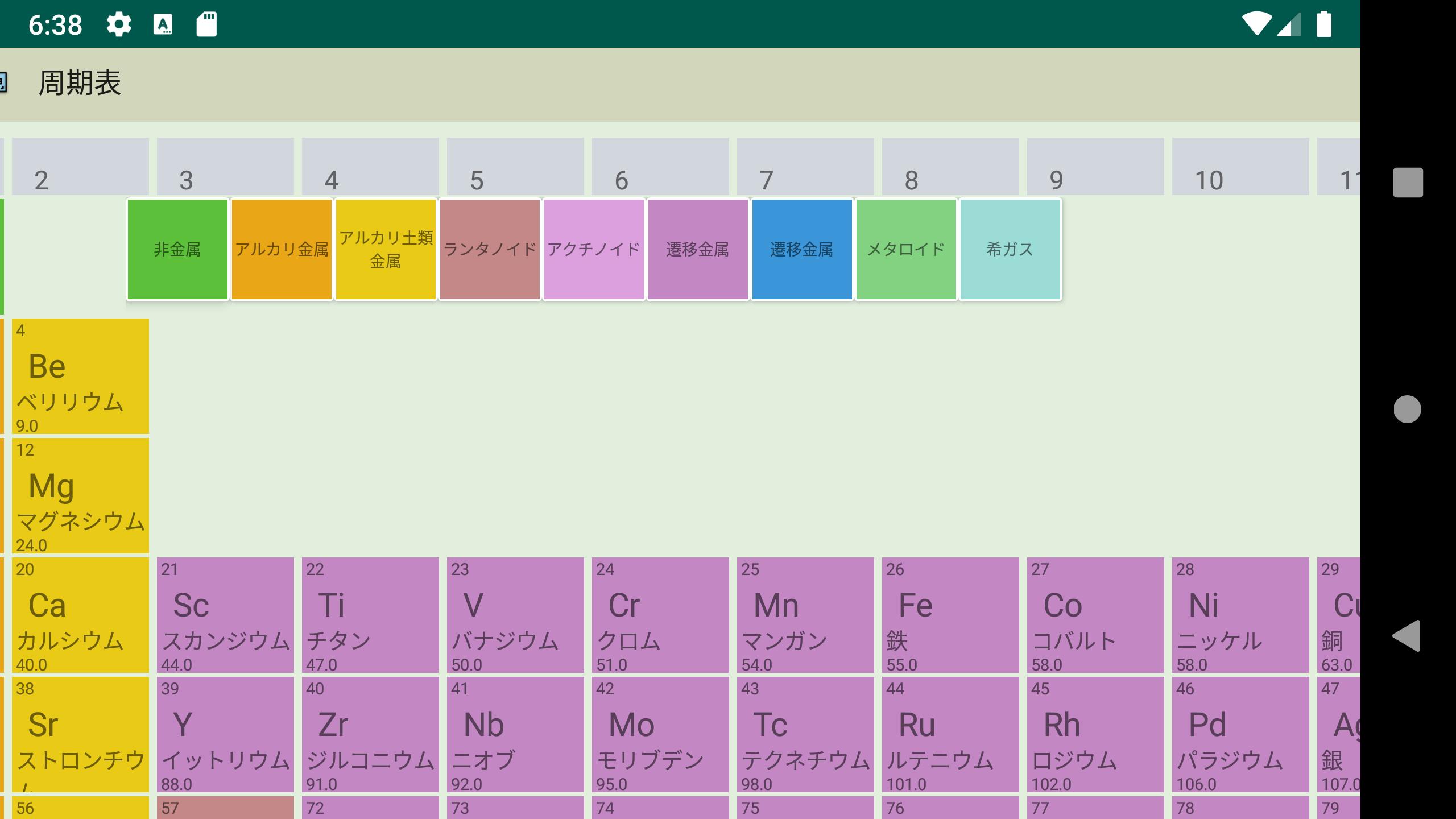
Task: Tap the group 6 column header
Action: pyautogui.click(x=660, y=166)
